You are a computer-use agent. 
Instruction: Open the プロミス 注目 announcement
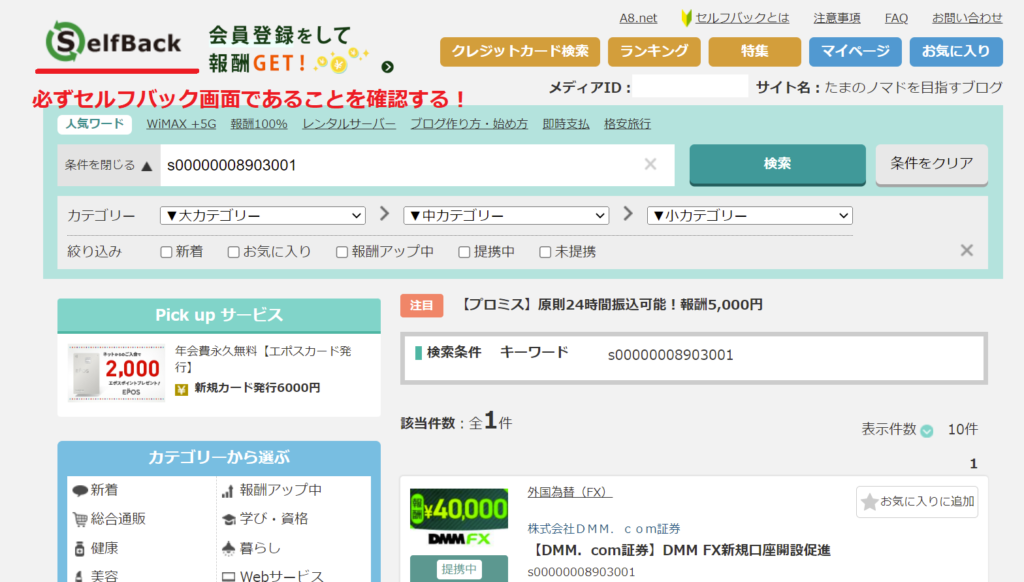(x=610, y=305)
